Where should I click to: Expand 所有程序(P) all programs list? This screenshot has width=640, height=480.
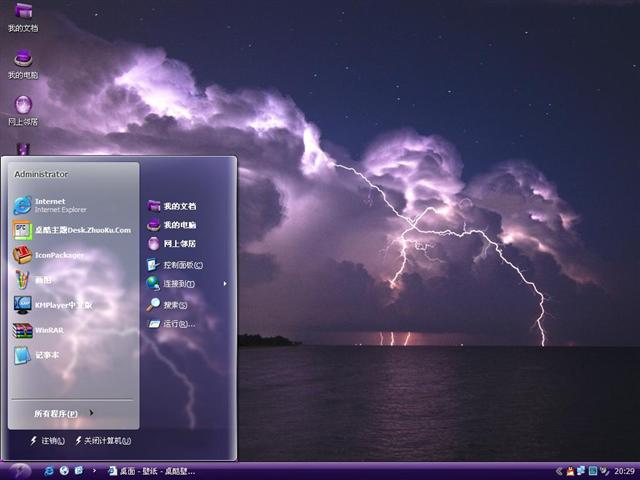62,413
